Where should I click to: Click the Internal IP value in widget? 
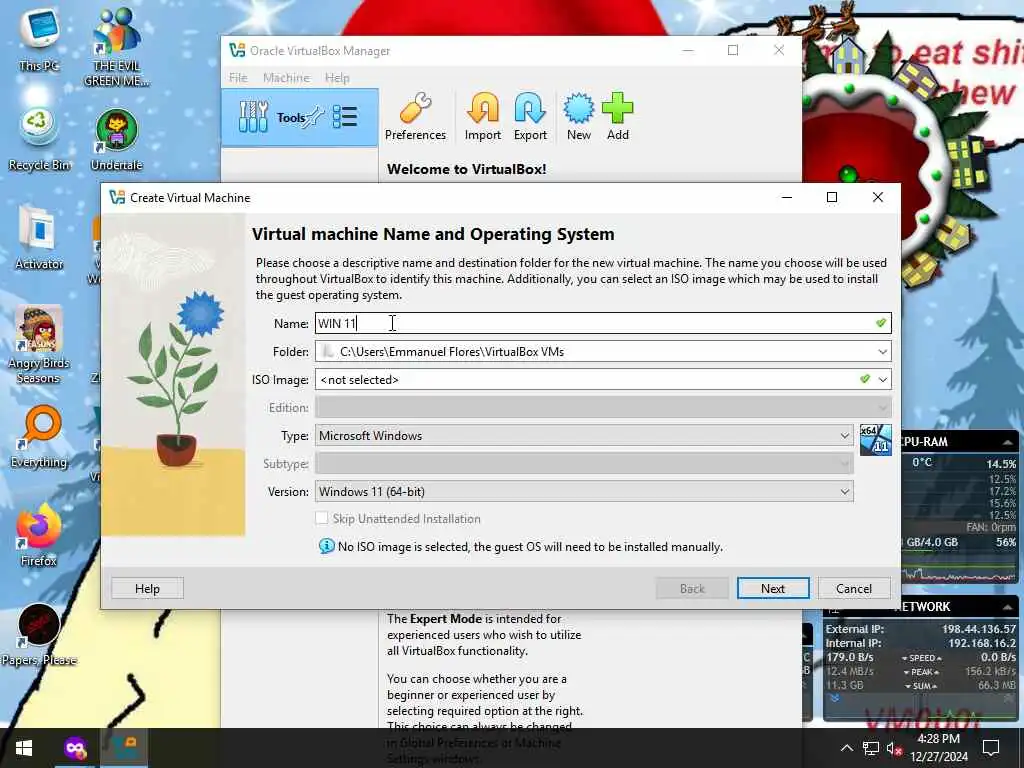pyautogui.click(x=982, y=643)
